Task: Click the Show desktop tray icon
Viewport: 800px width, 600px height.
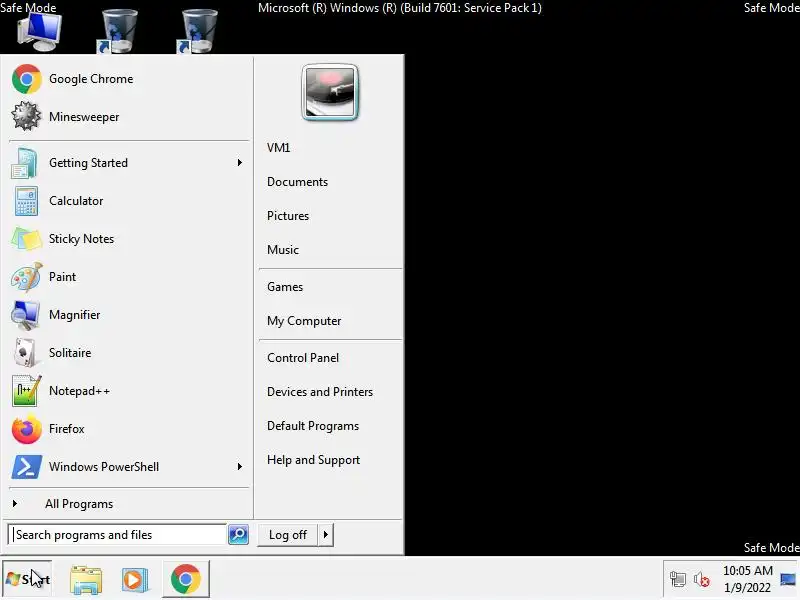Action: click(788, 580)
